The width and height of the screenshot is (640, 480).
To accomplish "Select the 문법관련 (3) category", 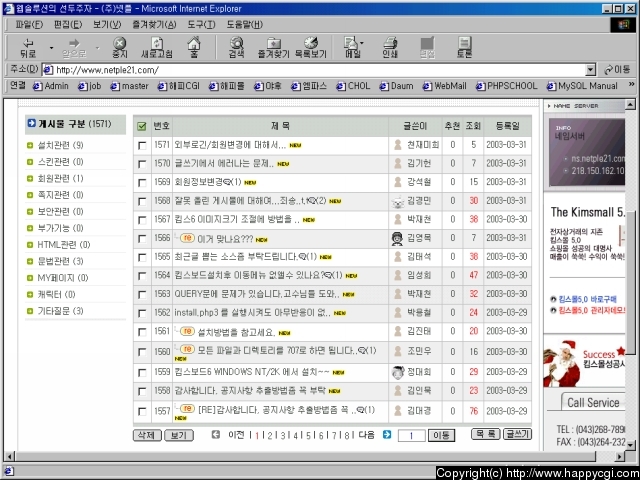I will (x=60, y=261).
